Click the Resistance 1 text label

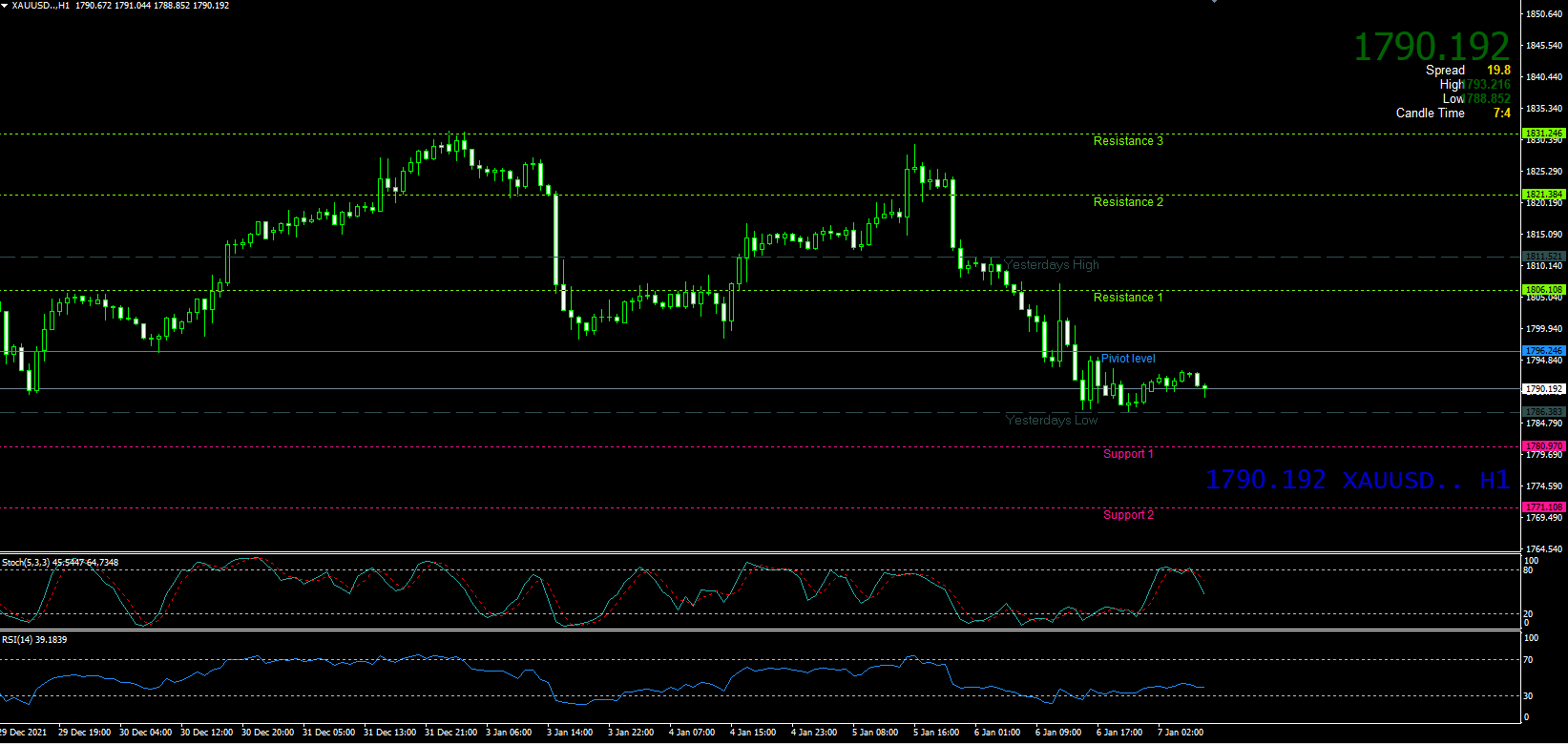pos(1128,298)
